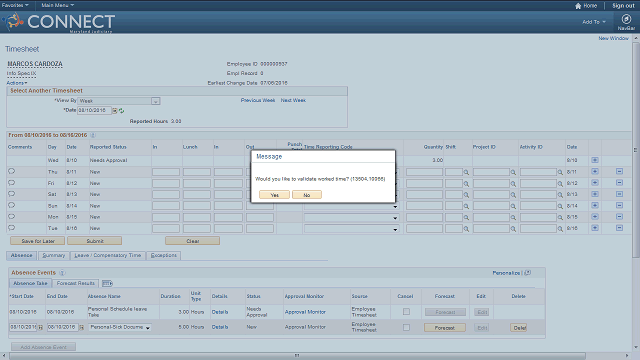Open Time Reporting Code dropdown for Sun 8/14
640x360 pixels.
click(395, 207)
